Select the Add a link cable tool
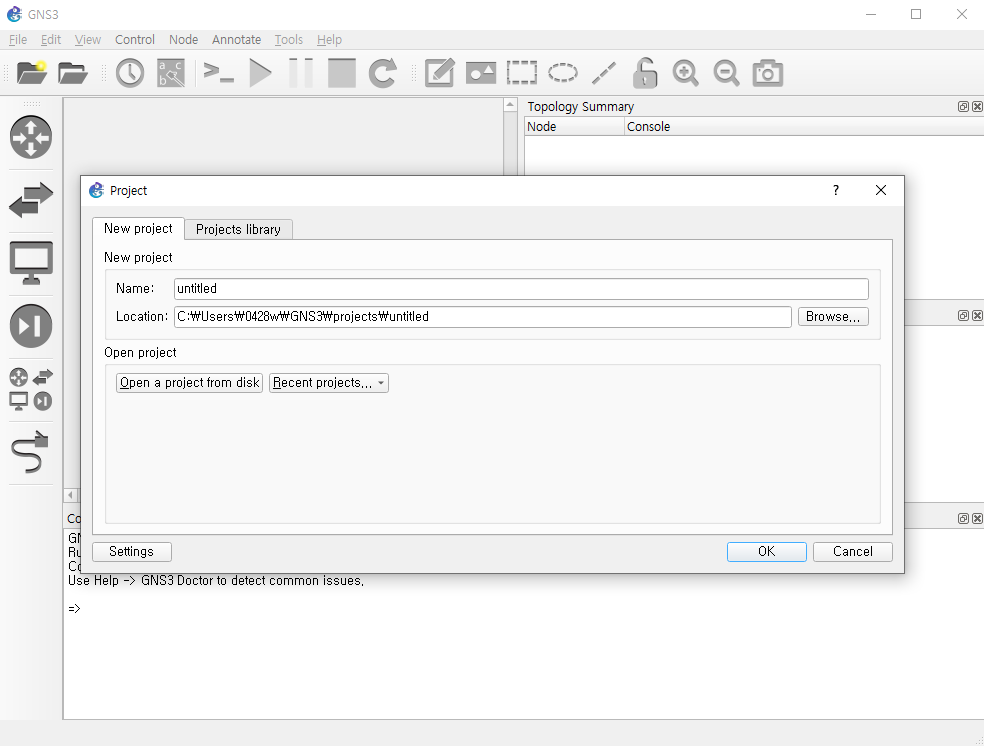This screenshot has width=984, height=746. (x=29, y=452)
